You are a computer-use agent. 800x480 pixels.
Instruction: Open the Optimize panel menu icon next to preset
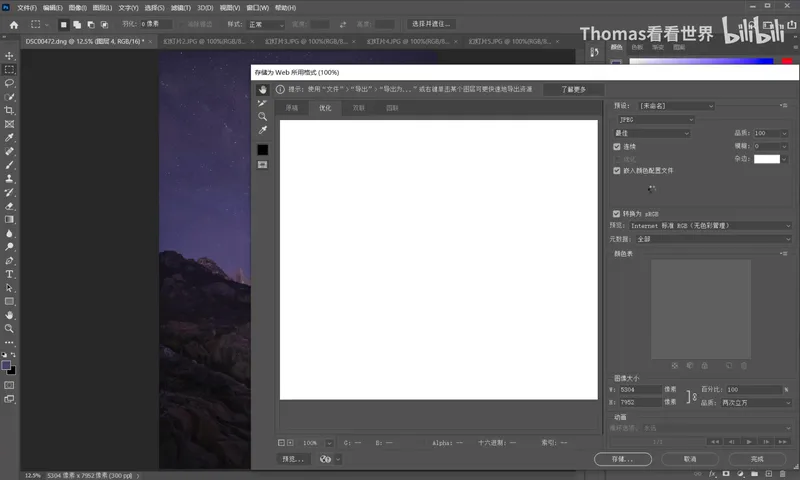[784, 106]
